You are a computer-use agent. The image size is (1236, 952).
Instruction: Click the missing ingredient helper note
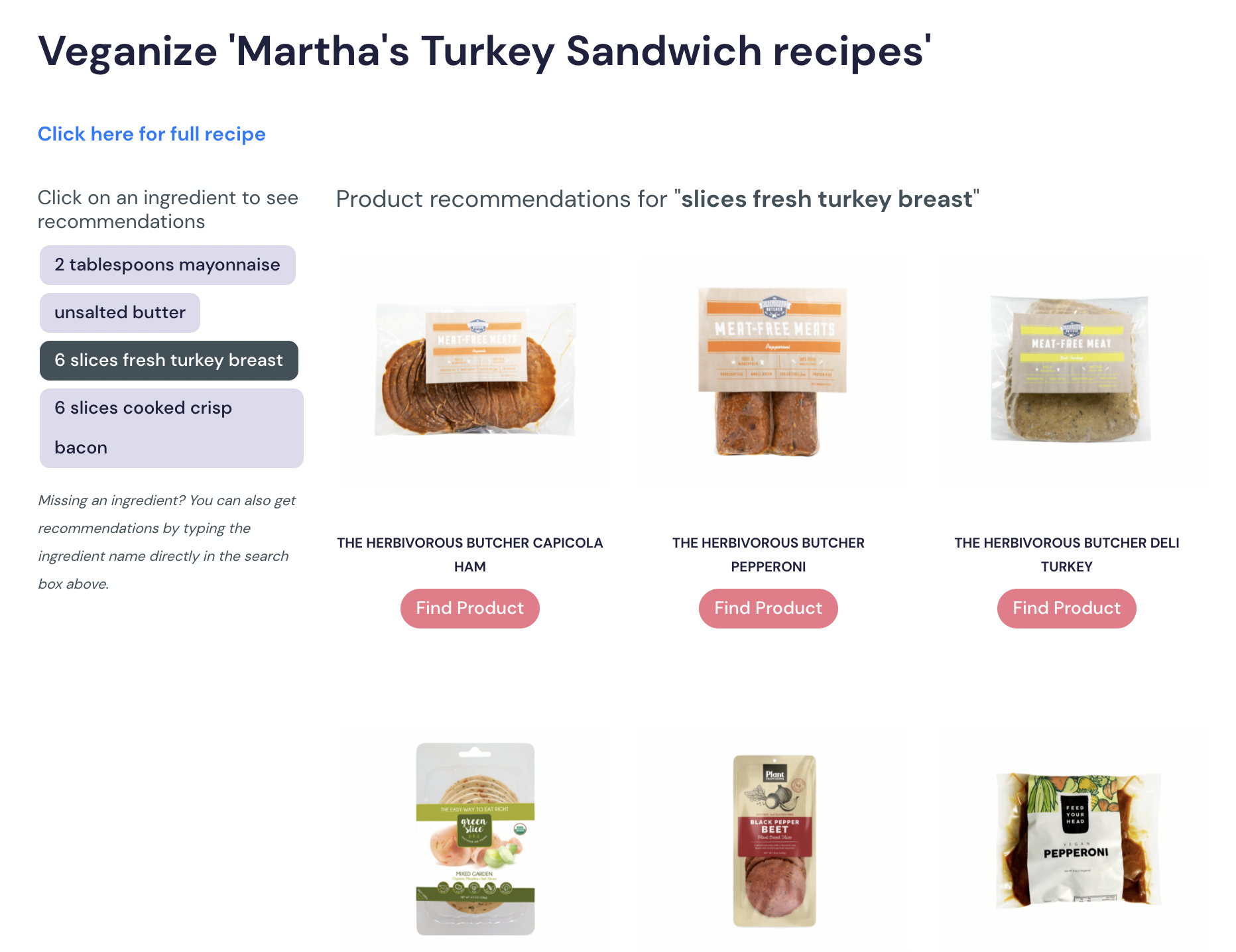point(168,542)
